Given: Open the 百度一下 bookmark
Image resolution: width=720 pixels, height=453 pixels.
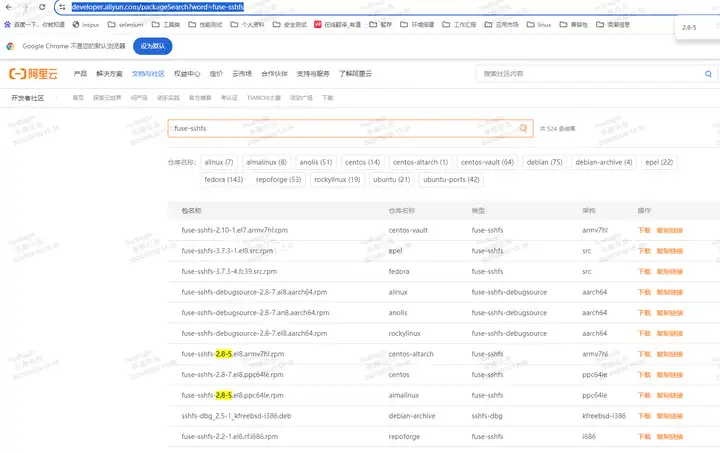Looking at the screenshot, I should coord(34,25).
